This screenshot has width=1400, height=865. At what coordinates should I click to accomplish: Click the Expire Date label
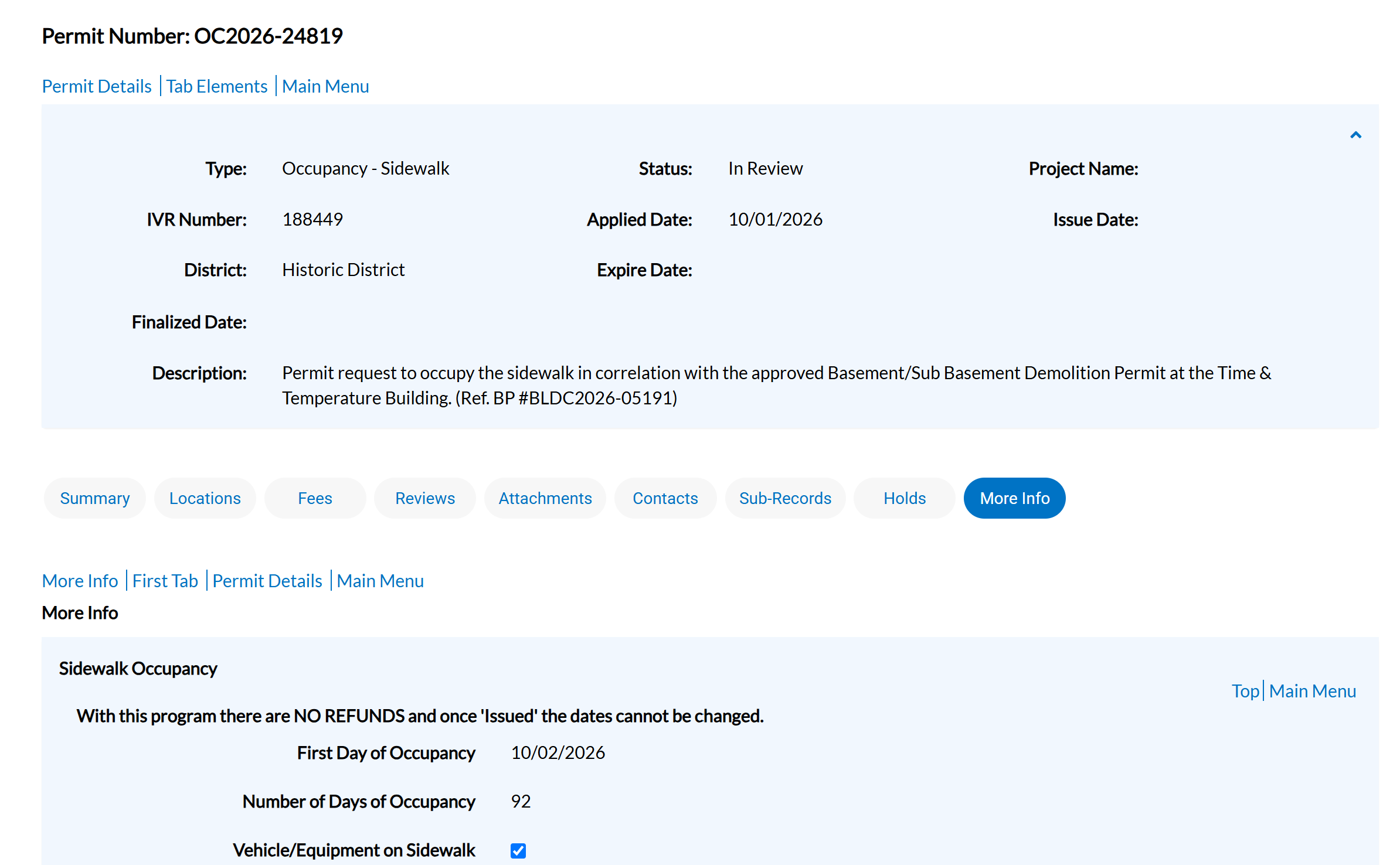[x=644, y=270]
